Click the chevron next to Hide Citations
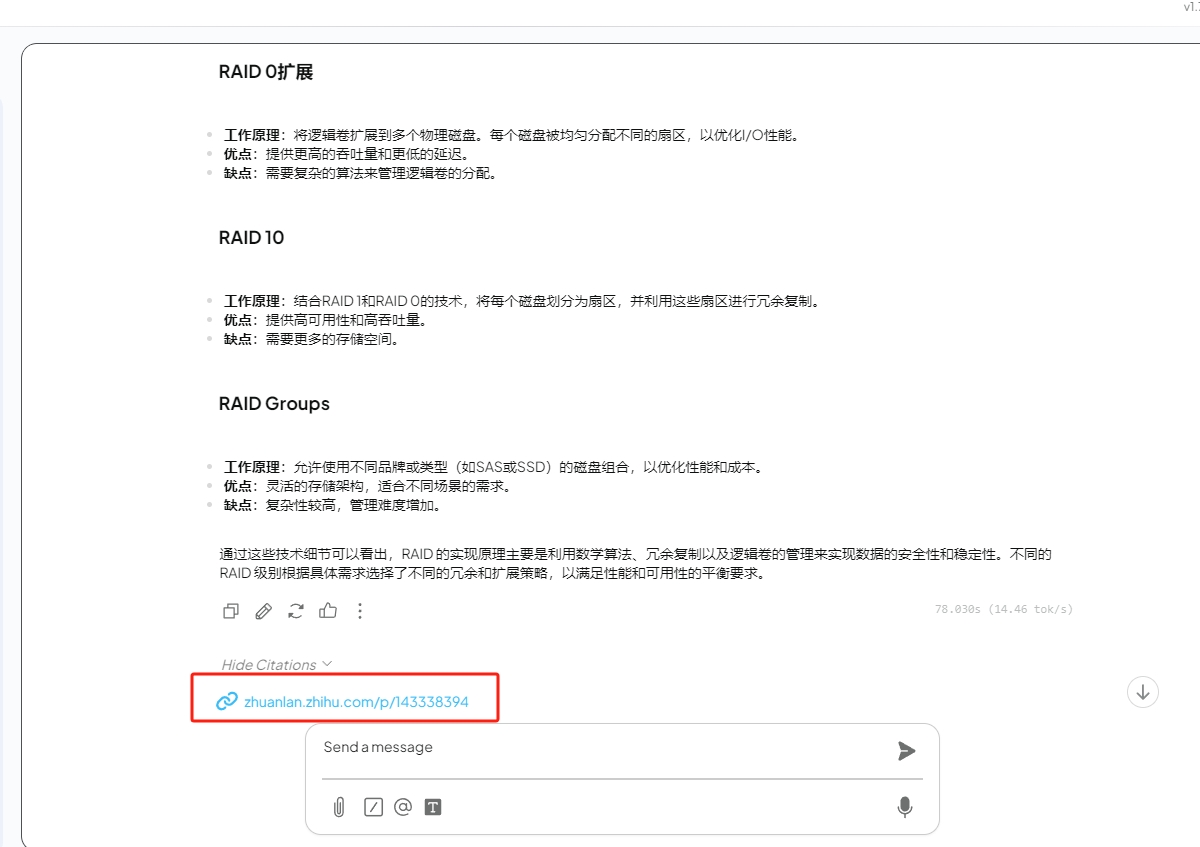The width and height of the screenshot is (1200, 847). point(327,664)
